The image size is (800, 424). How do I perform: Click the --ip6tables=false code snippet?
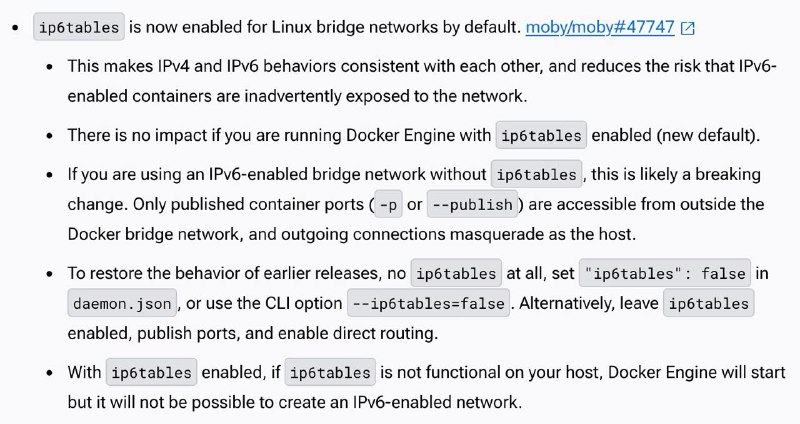(429, 304)
